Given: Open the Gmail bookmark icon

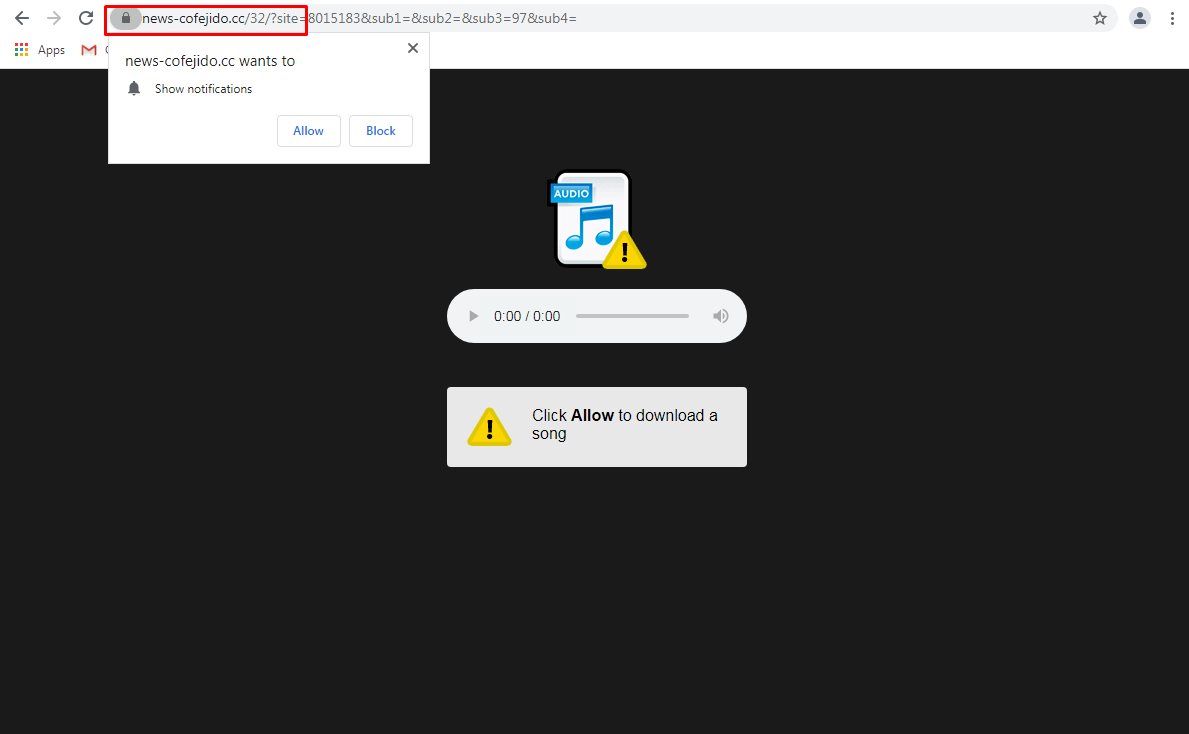Looking at the screenshot, I should point(89,50).
